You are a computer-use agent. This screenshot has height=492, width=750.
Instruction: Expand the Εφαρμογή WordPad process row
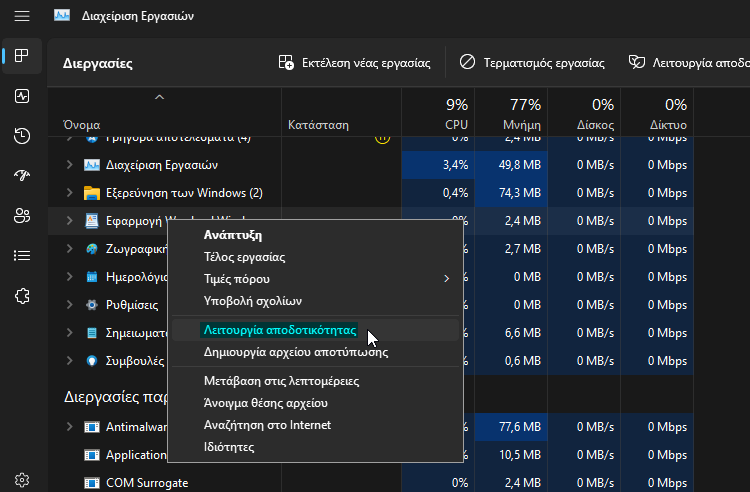(69, 221)
